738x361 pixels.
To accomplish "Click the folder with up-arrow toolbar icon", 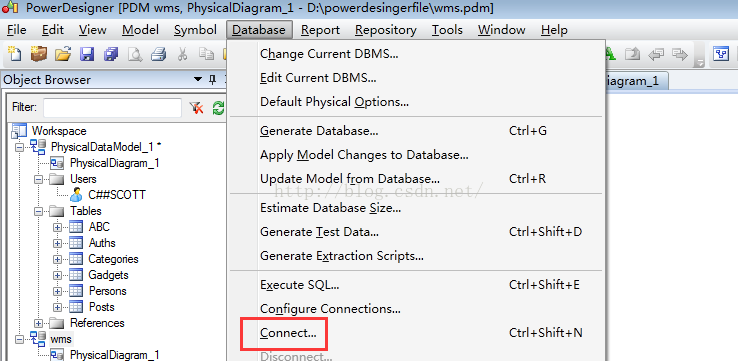I will pos(632,55).
